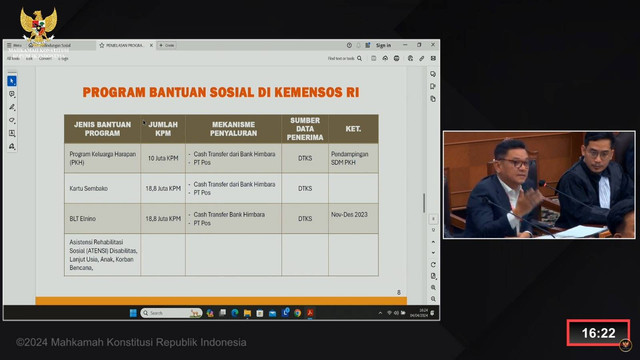
Task: Open the Edit option in toolbar
Action: pos(29,58)
